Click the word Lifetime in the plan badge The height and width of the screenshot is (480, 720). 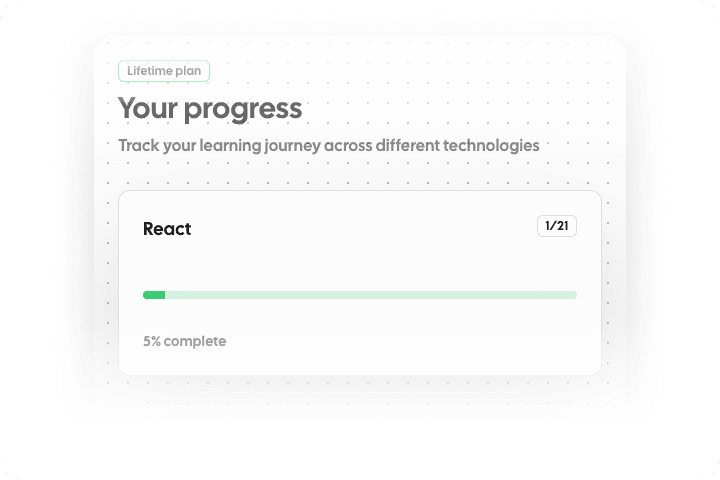(x=148, y=71)
